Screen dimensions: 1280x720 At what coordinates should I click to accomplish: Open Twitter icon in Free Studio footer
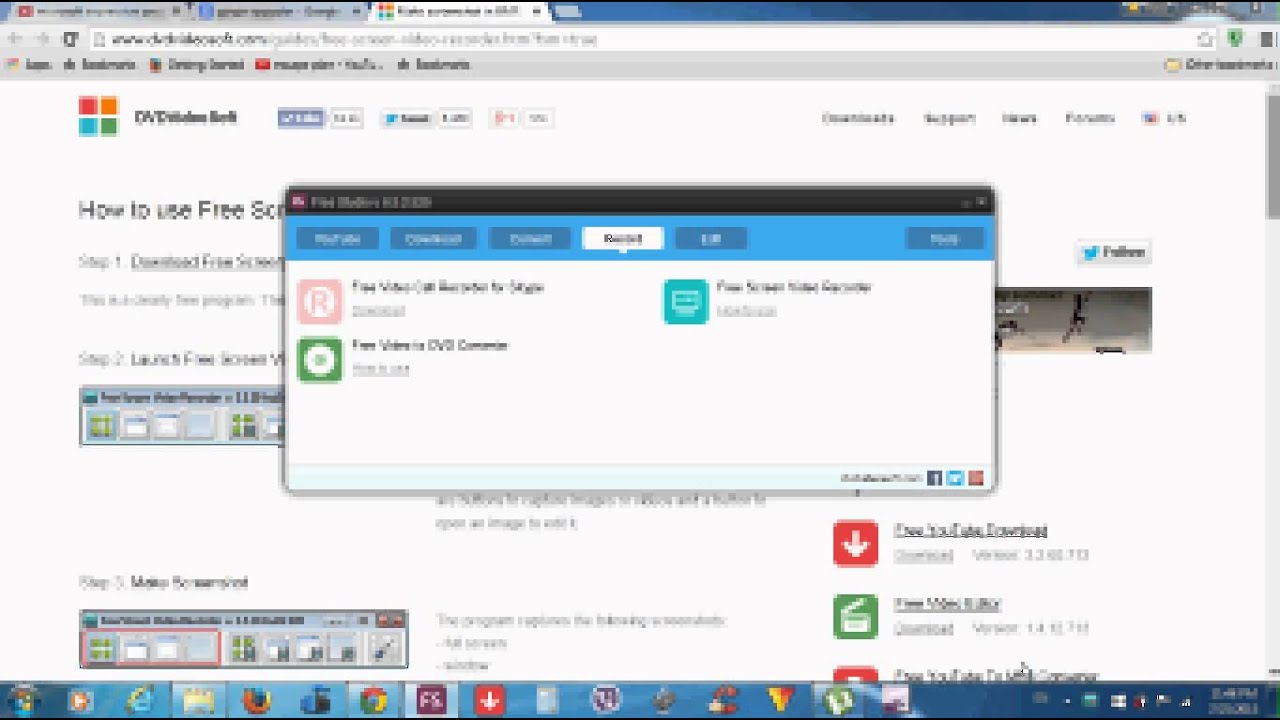tap(955, 479)
